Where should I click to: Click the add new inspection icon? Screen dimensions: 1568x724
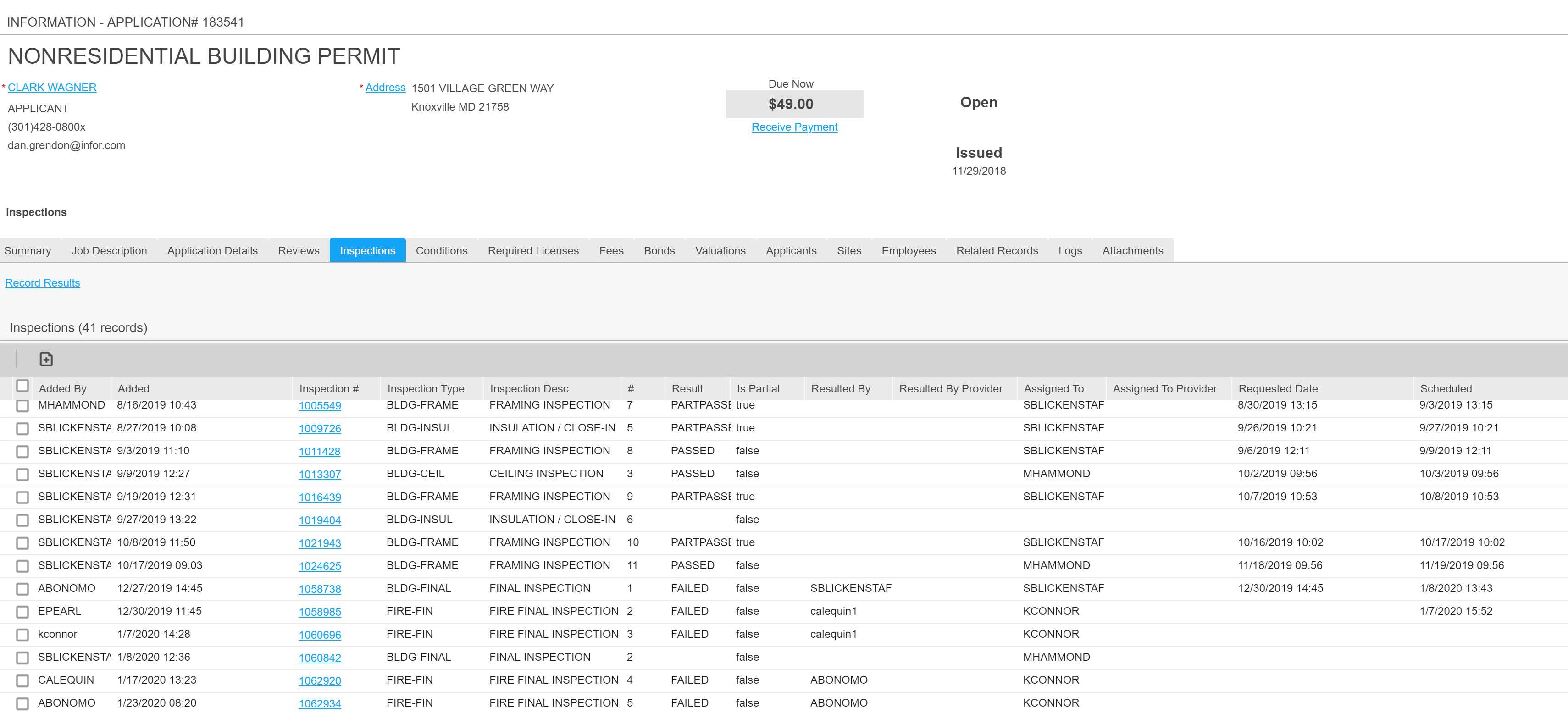click(x=46, y=359)
